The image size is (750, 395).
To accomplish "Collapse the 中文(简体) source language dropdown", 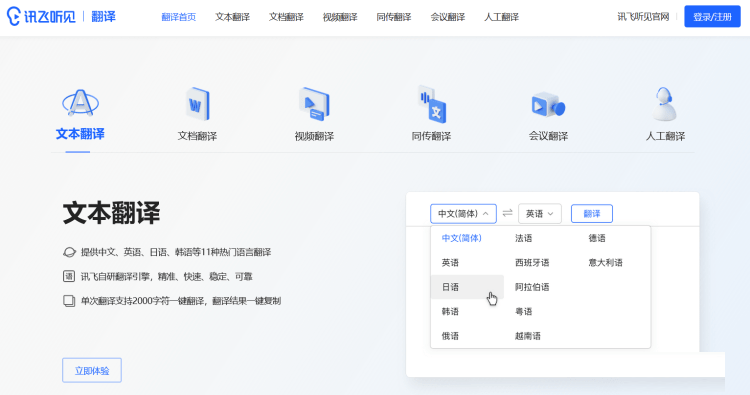I will tap(463, 214).
